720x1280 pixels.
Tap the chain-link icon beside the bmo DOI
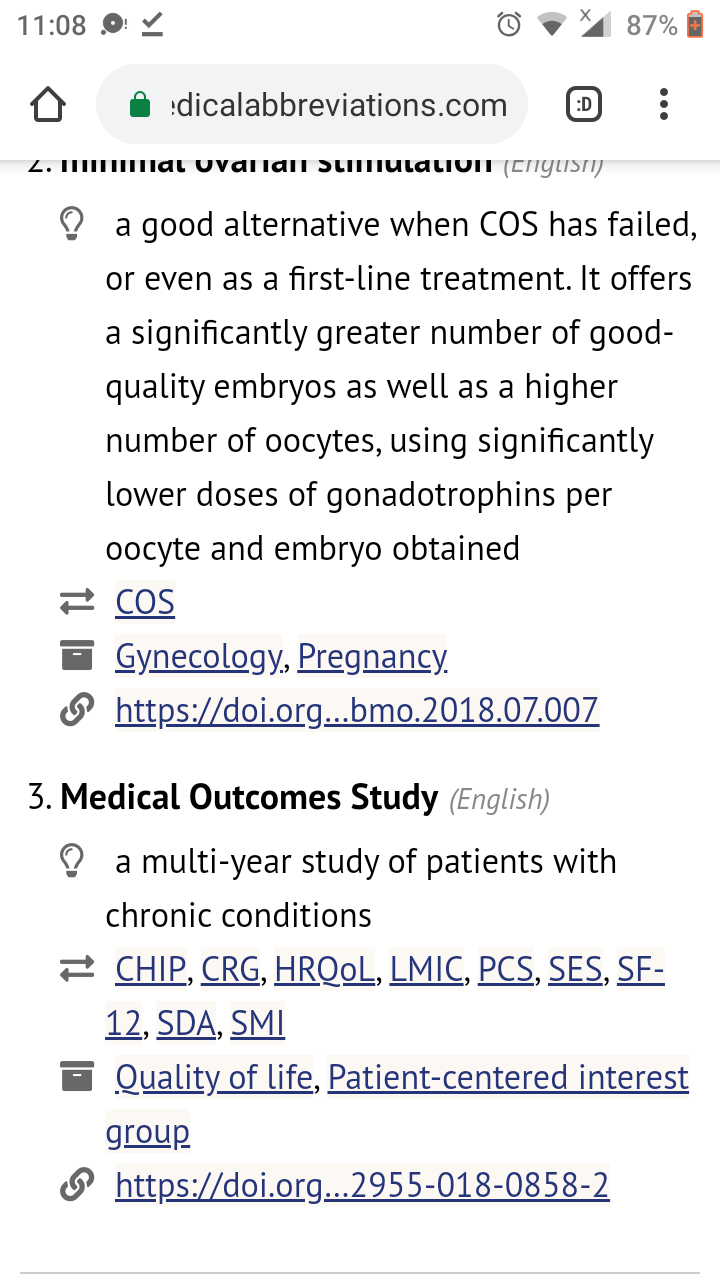pyautogui.click(x=76, y=710)
